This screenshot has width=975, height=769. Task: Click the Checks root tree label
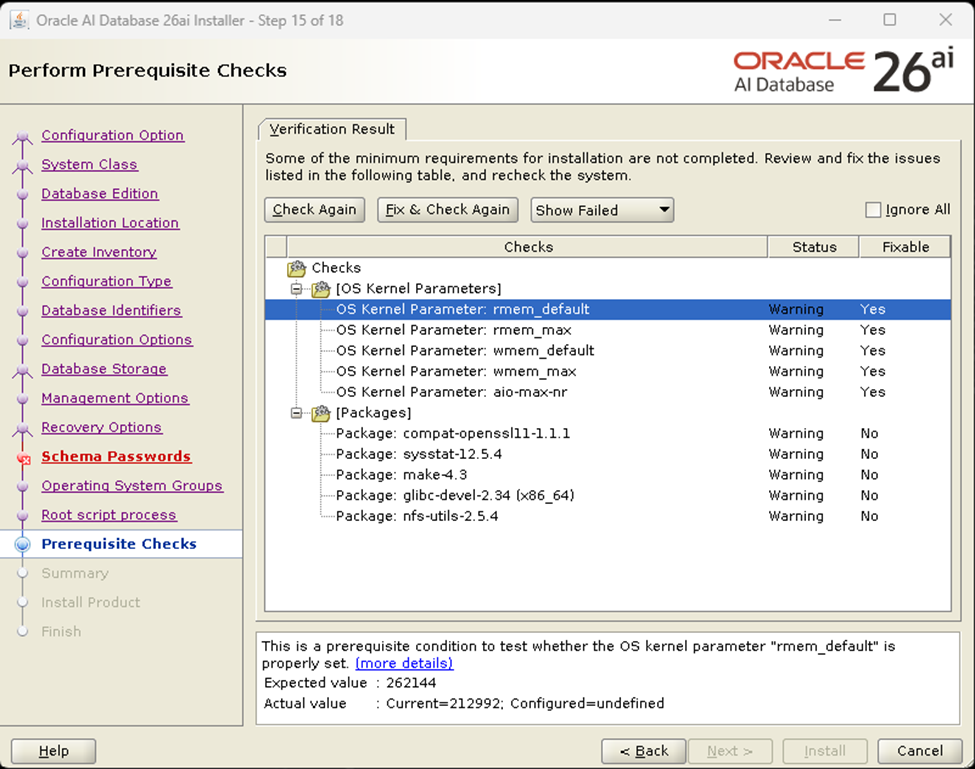[x=336, y=268]
